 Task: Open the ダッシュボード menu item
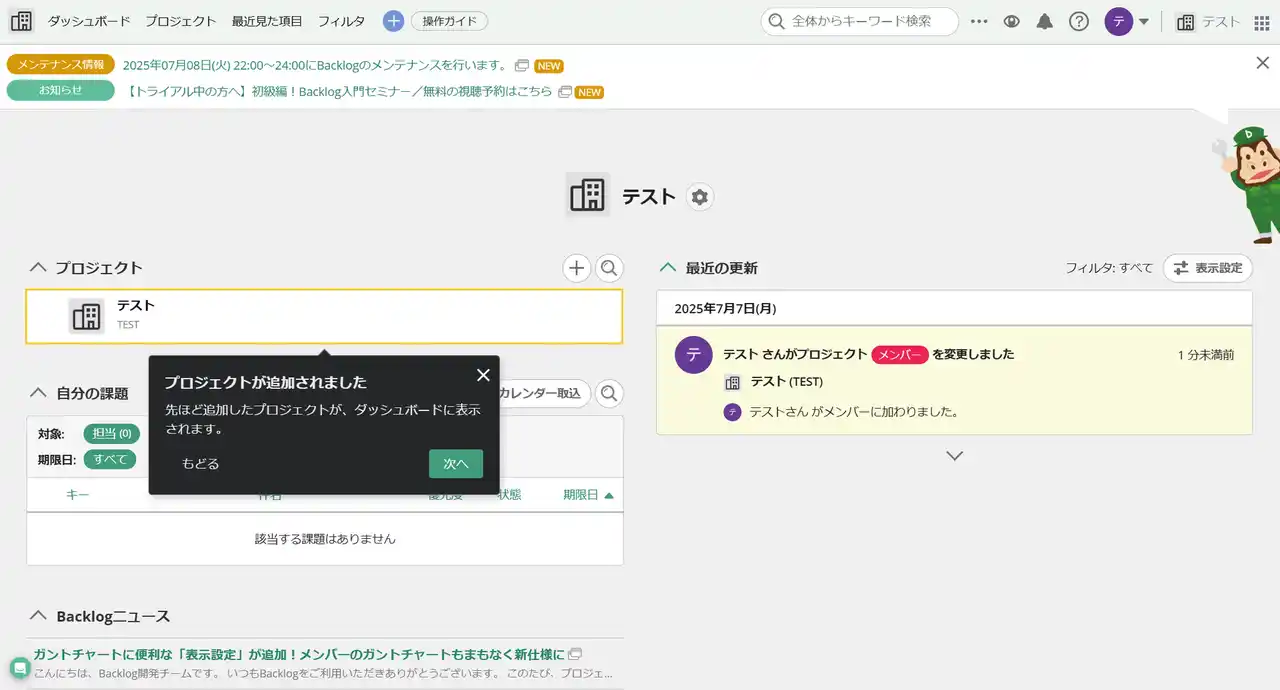point(89,21)
